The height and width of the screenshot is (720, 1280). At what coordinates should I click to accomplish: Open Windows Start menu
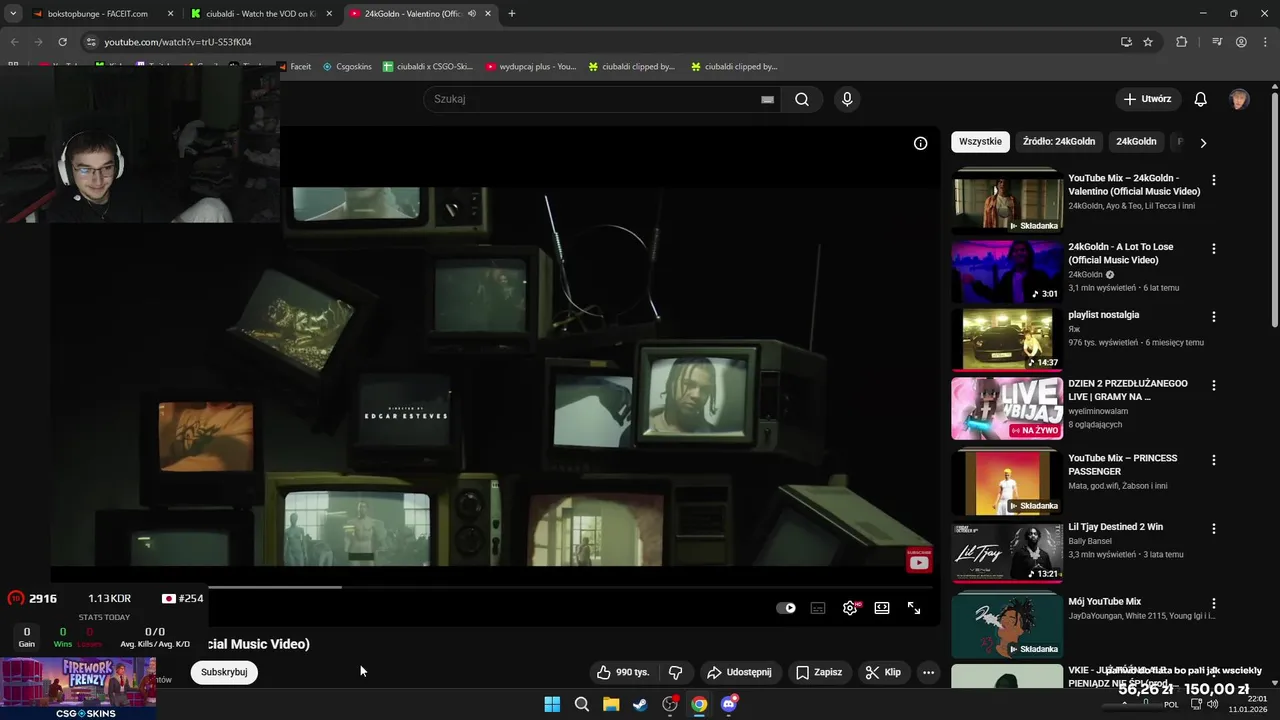[x=552, y=704]
